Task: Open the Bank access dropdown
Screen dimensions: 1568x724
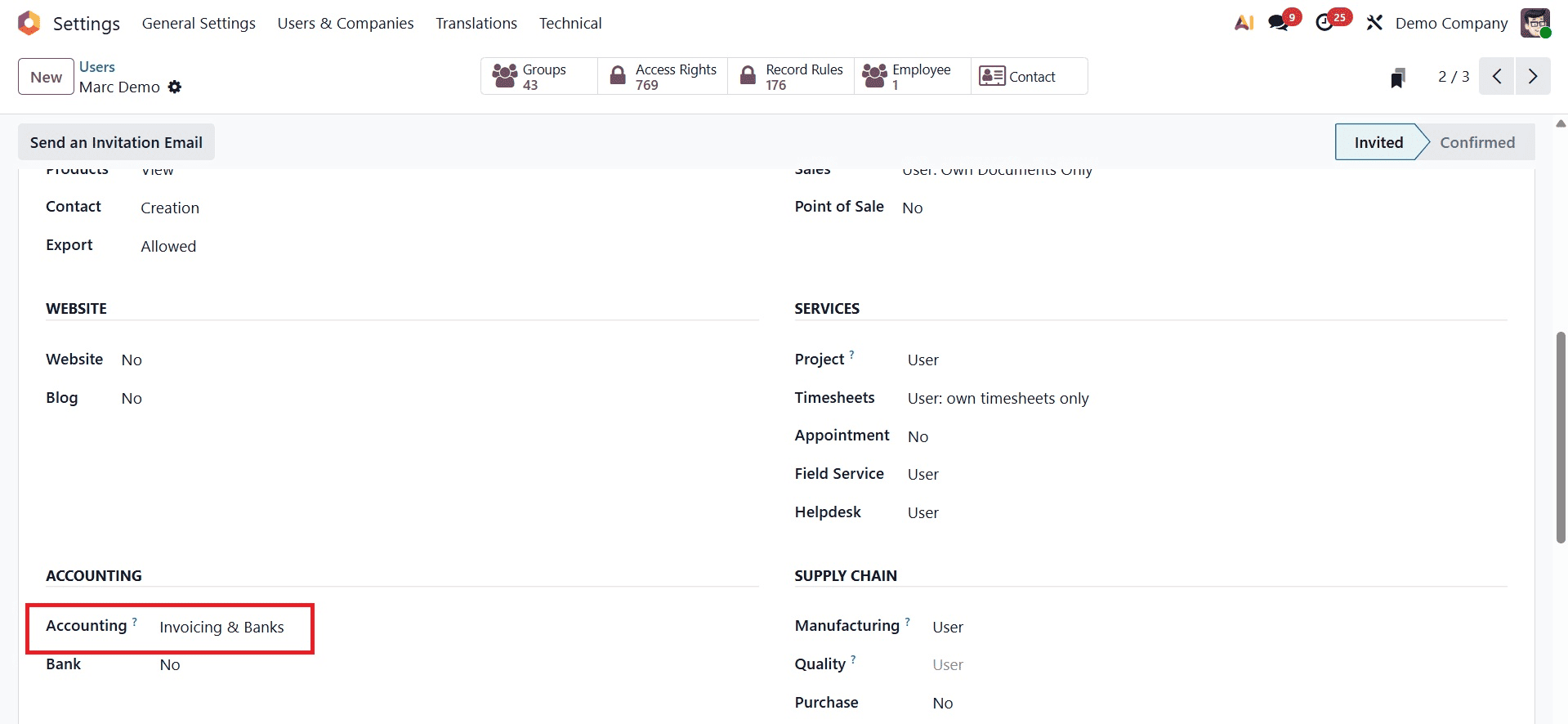Action: click(x=169, y=664)
